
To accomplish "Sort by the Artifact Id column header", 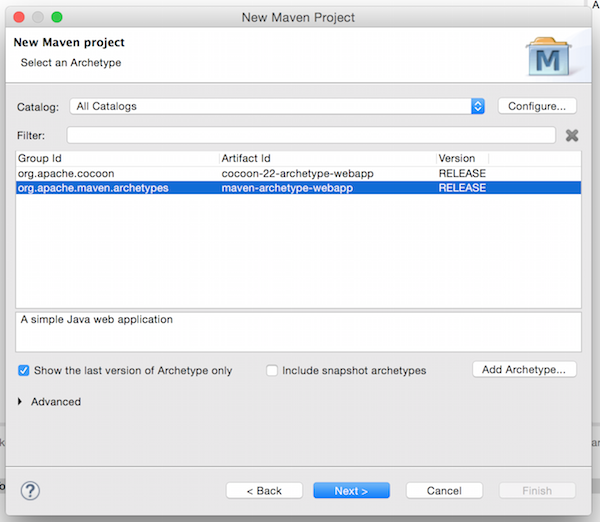I will 328,158.
